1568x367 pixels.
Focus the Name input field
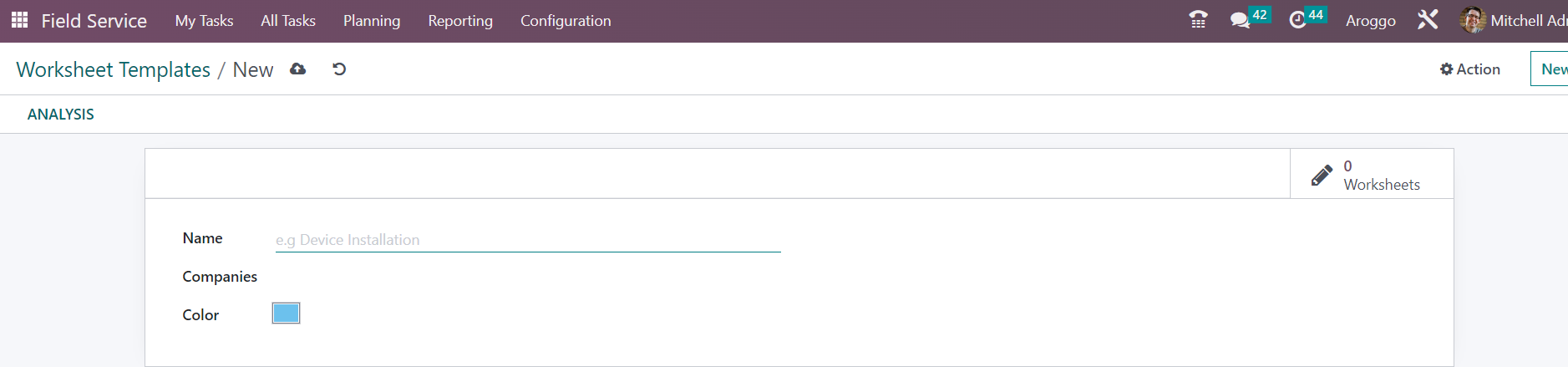(x=528, y=240)
